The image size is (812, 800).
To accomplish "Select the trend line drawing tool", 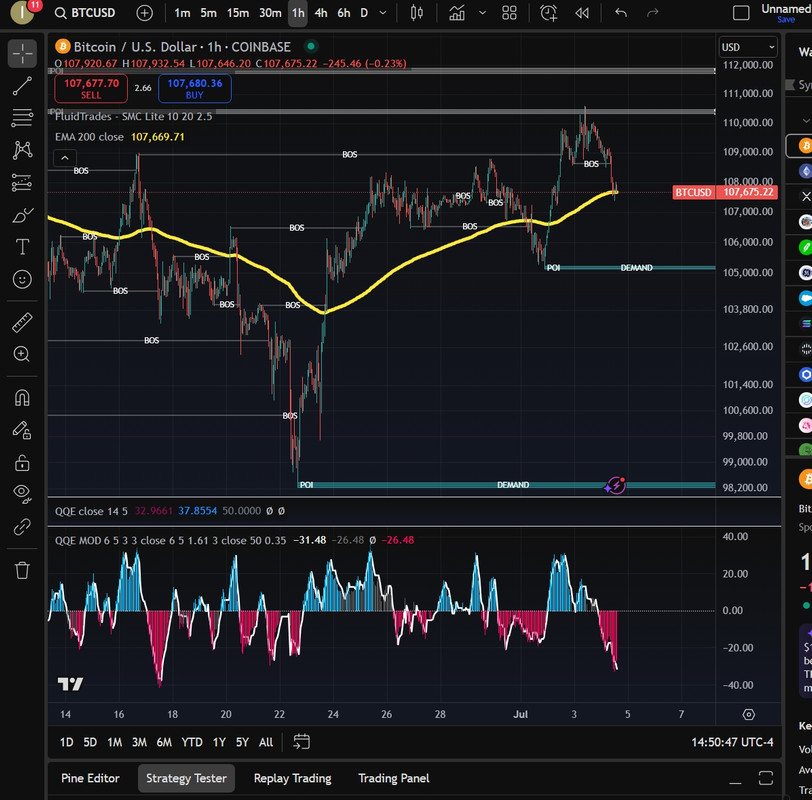I will coord(22,86).
